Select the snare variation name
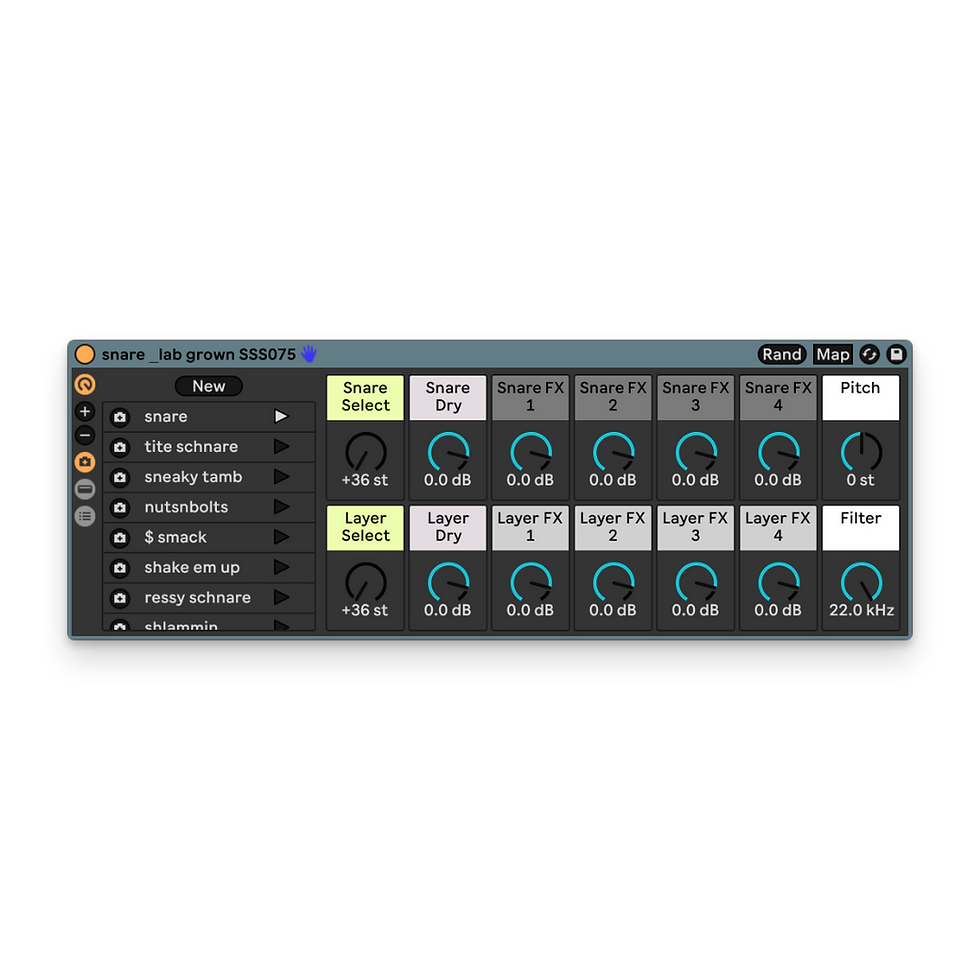Screen dimensions: 980x980 pyautogui.click(x=166, y=416)
